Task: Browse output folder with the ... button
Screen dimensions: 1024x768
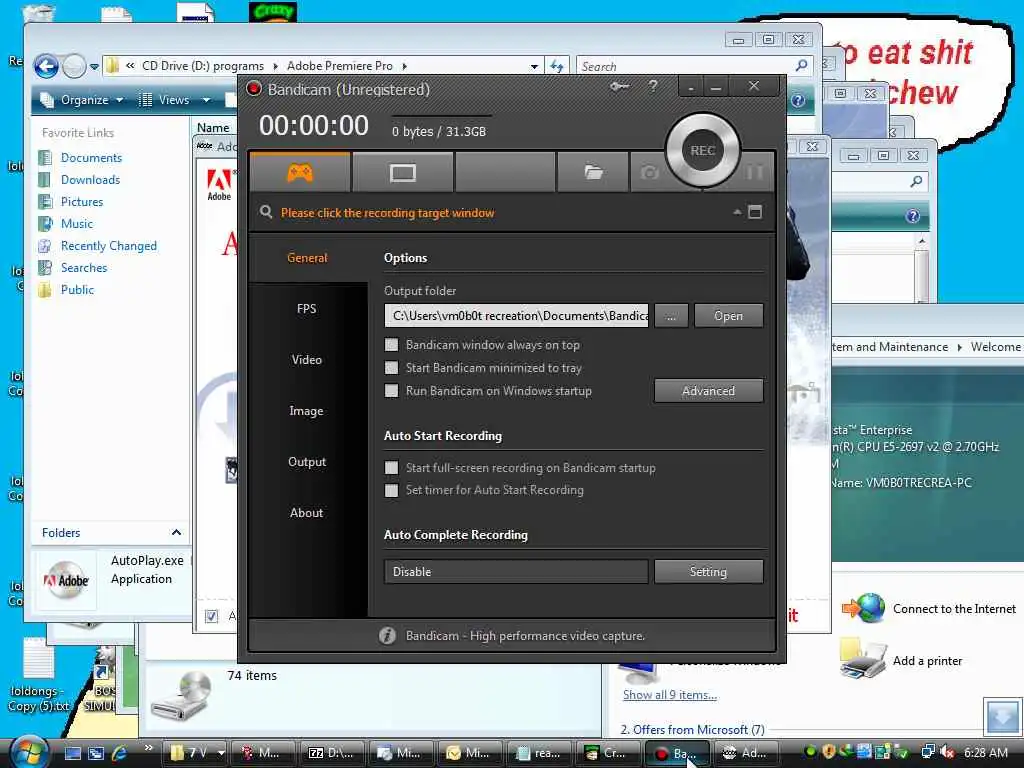Action: tap(671, 315)
